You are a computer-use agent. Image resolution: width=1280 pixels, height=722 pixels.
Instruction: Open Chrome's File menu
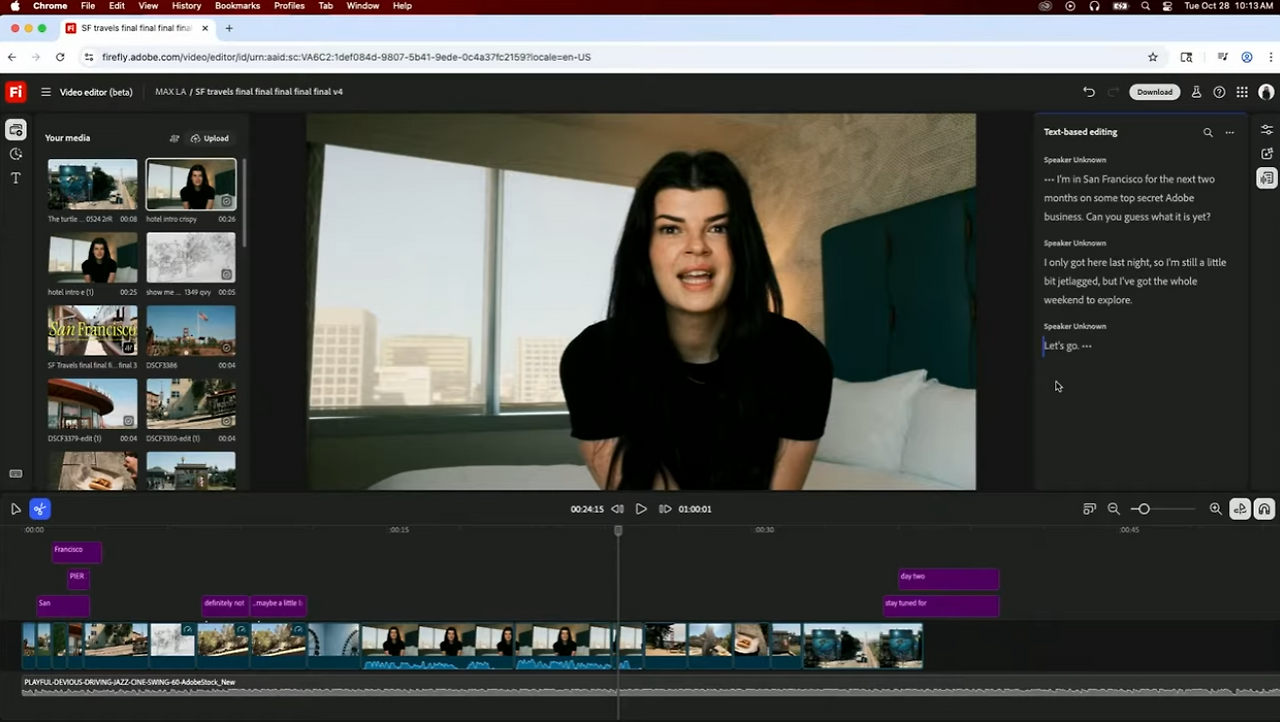(88, 6)
